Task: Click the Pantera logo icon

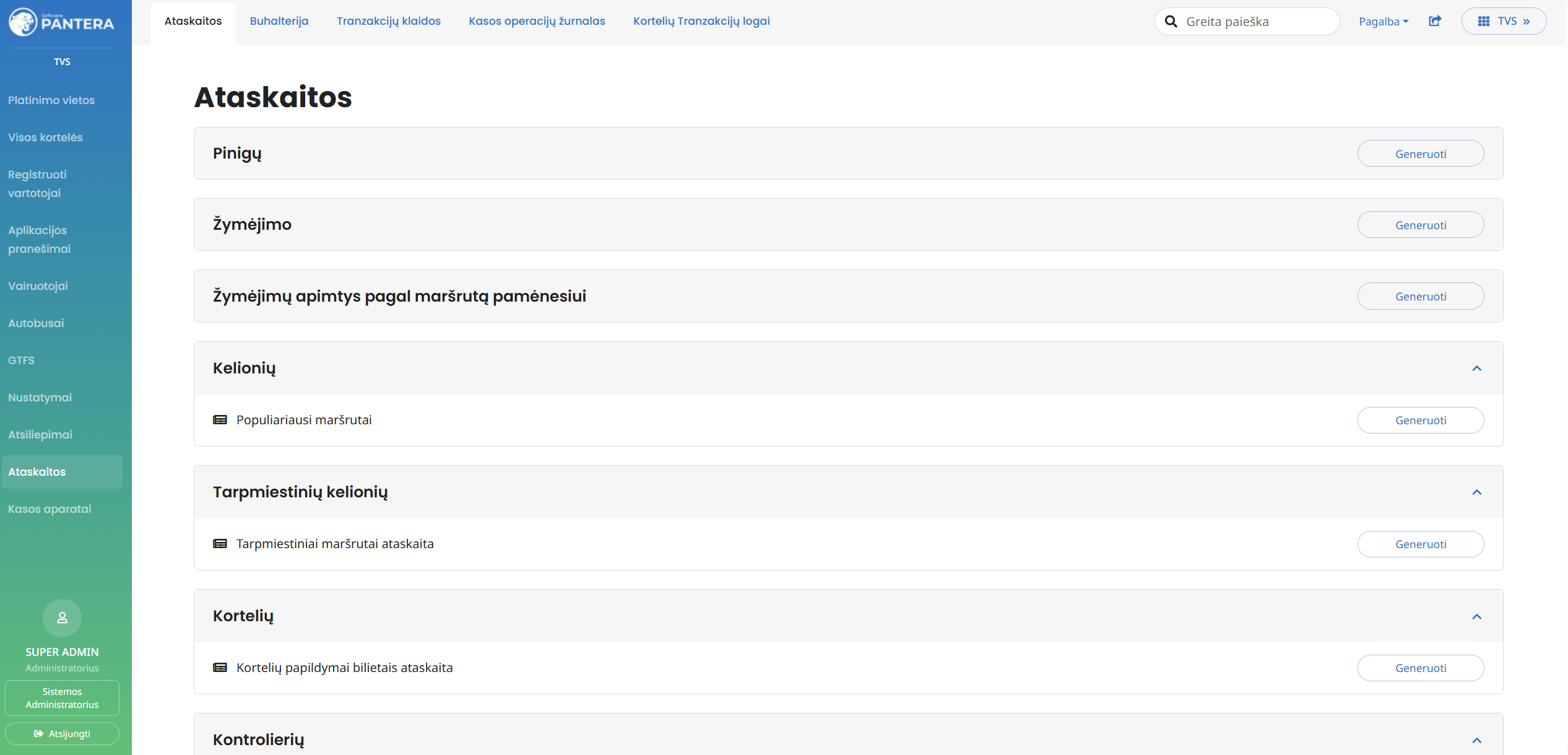Action: click(x=24, y=22)
